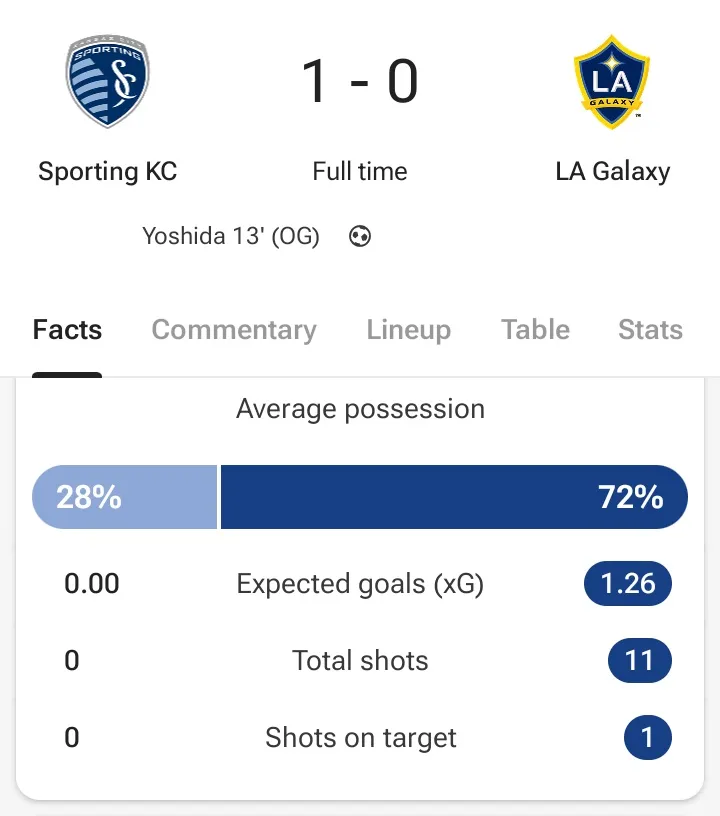The height and width of the screenshot is (816, 720).
Task: Click the shots on target badge showing 1
Action: point(647,738)
